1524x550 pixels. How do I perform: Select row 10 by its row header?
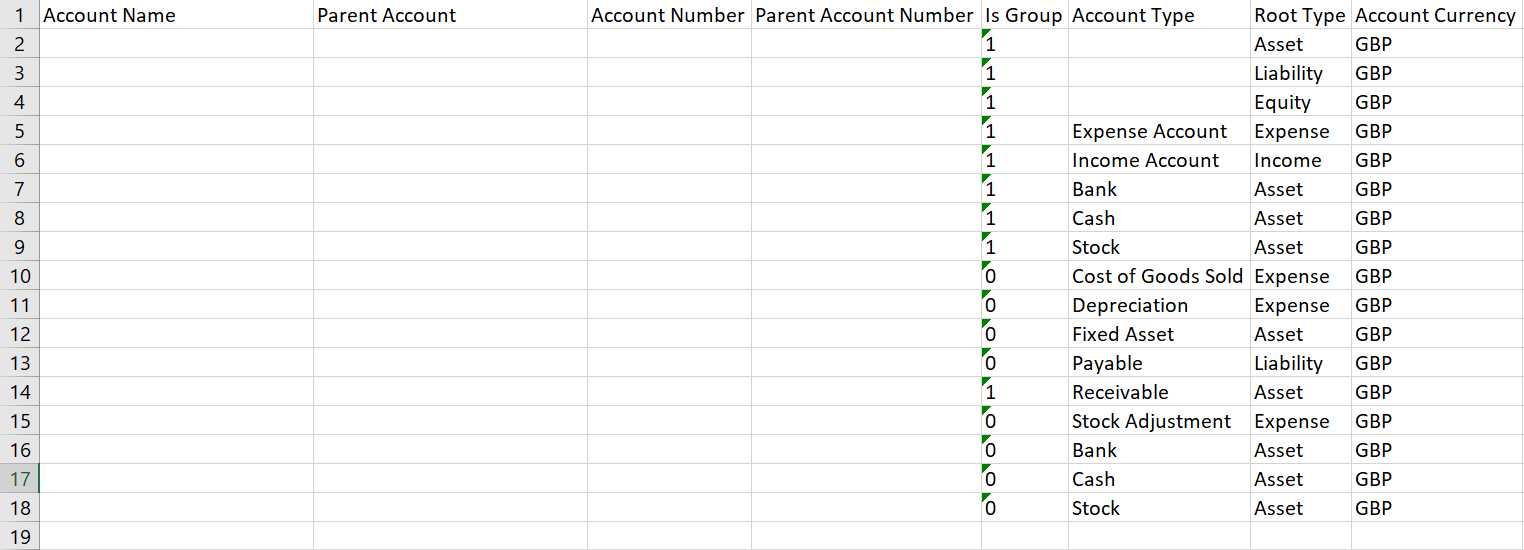click(19, 276)
